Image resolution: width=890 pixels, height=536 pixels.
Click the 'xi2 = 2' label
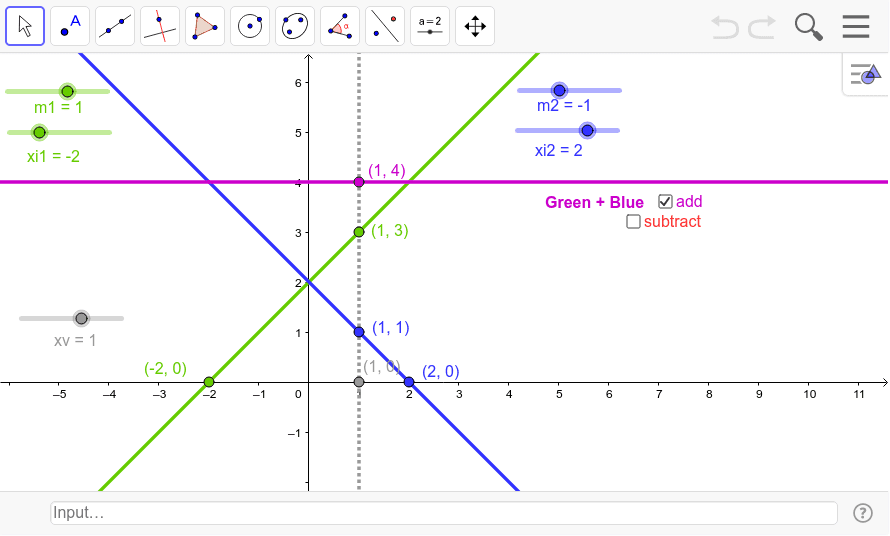click(x=559, y=150)
